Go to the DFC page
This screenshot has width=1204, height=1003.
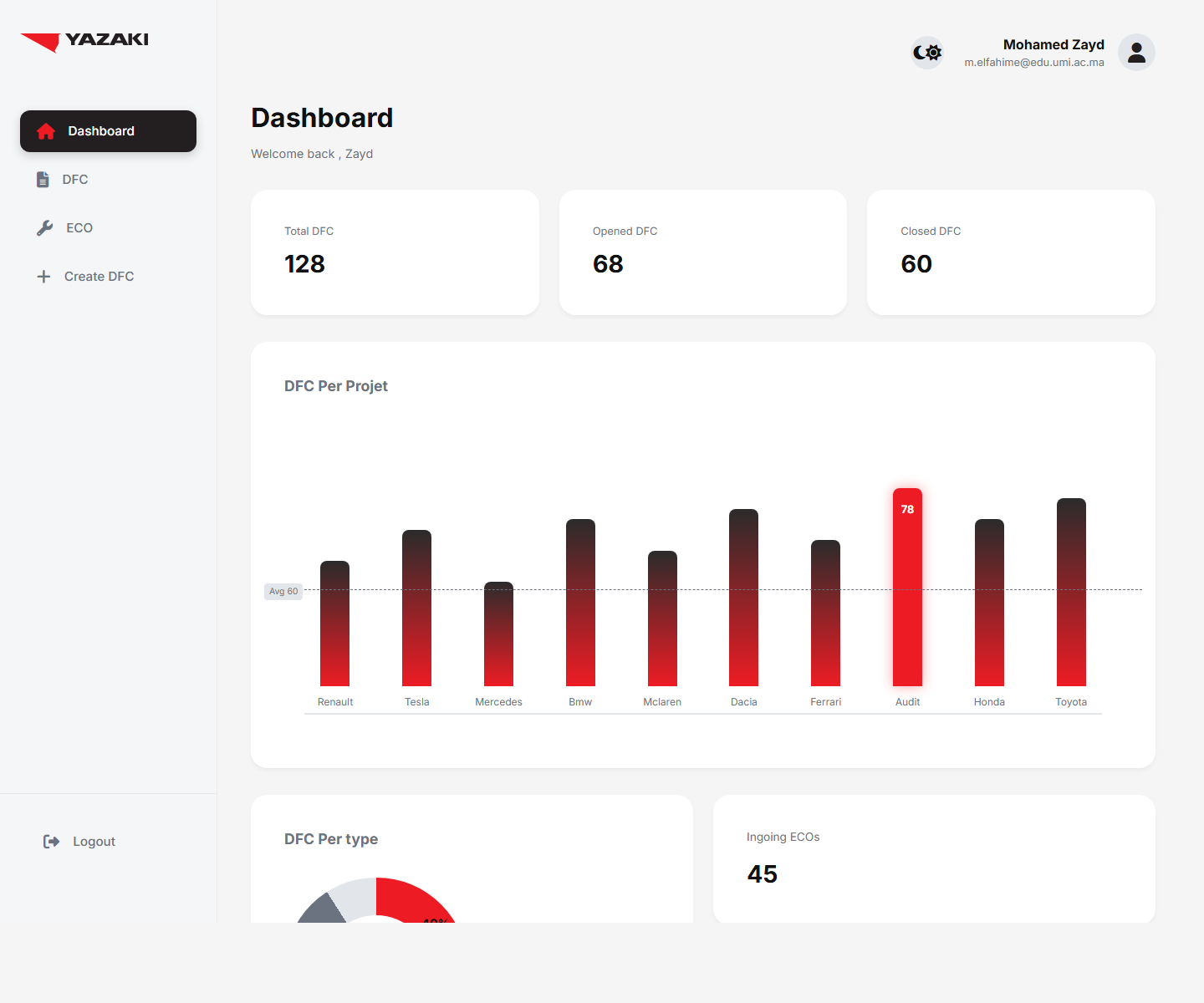coord(108,180)
